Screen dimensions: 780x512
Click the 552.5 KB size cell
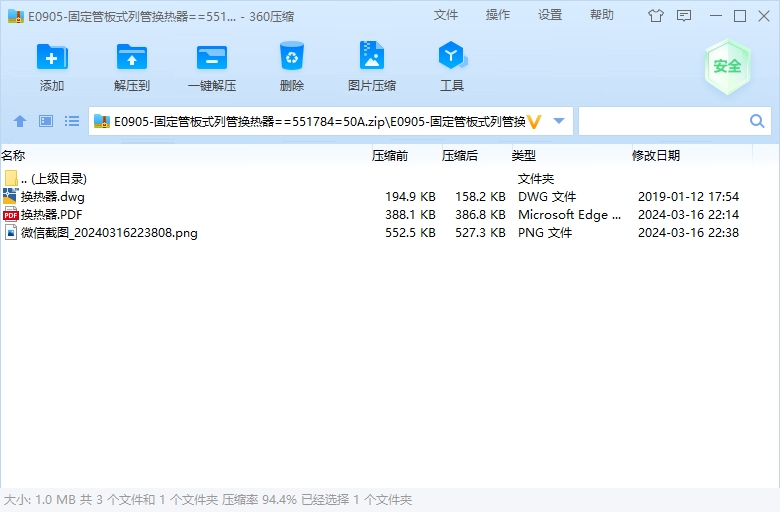tap(410, 232)
